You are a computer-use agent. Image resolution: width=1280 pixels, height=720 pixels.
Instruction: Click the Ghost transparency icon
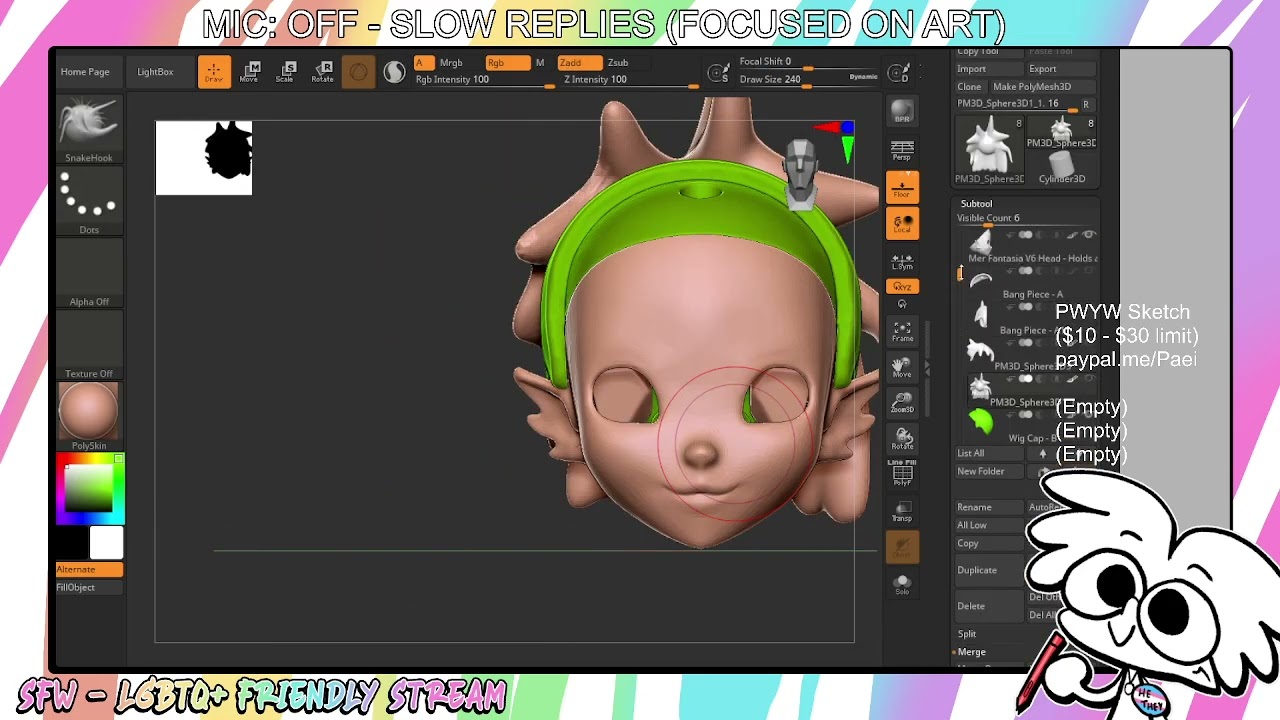tap(902, 547)
